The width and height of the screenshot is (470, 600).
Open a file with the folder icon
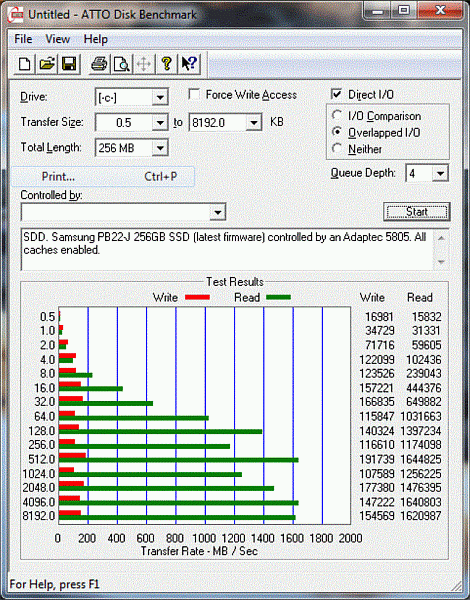tap(47, 64)
